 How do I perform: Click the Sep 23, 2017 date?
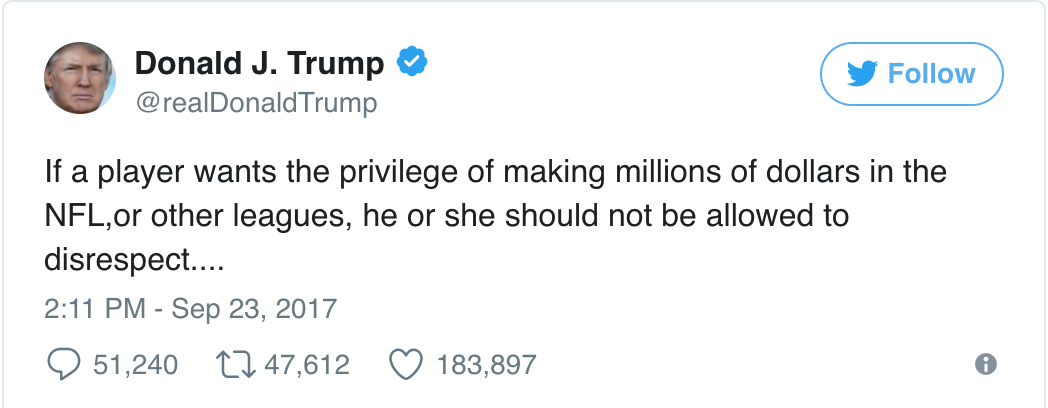coord(256,308)
